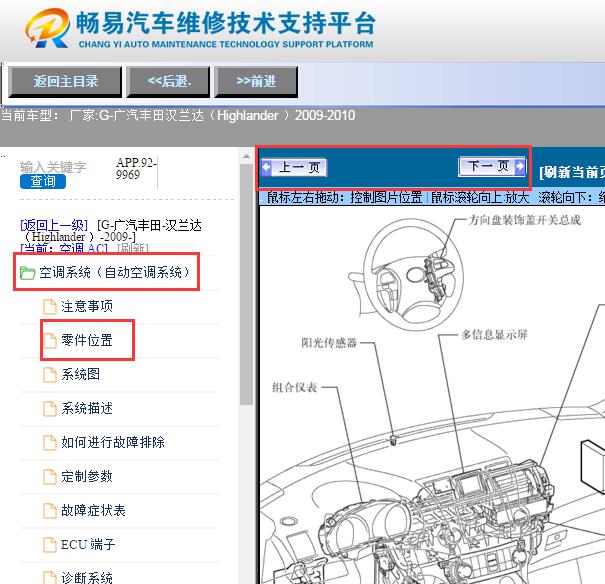605x584 pixels.
Task: Click the document icon beside 注意事项
Action: point(49,307)
